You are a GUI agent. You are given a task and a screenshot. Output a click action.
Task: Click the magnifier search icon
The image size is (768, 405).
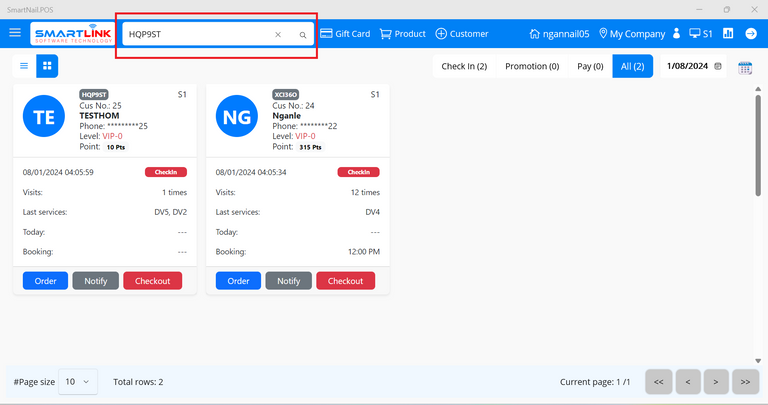(303, 35)
